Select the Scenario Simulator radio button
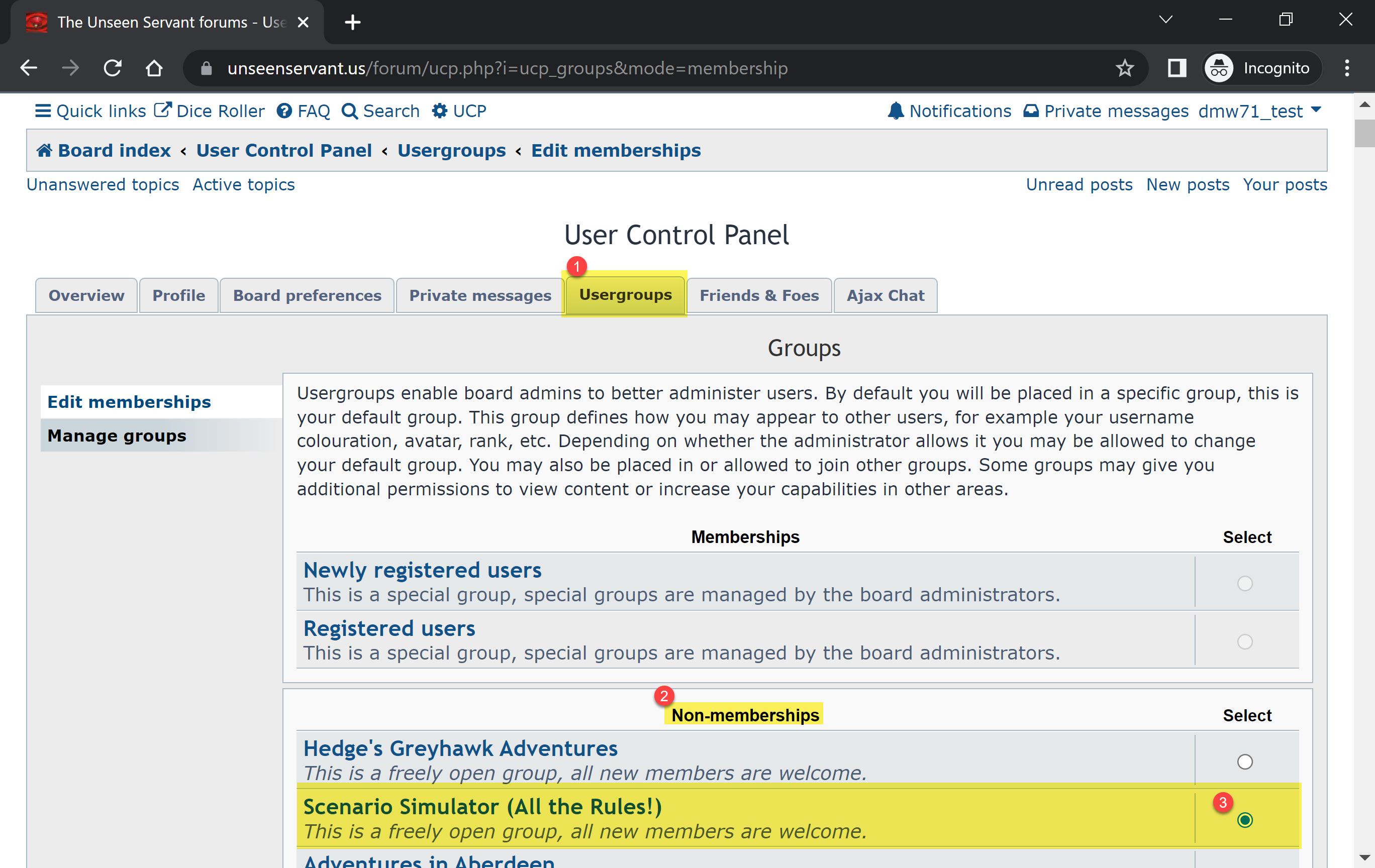The image size is (1375, 868). click(x=1245, y=820)
